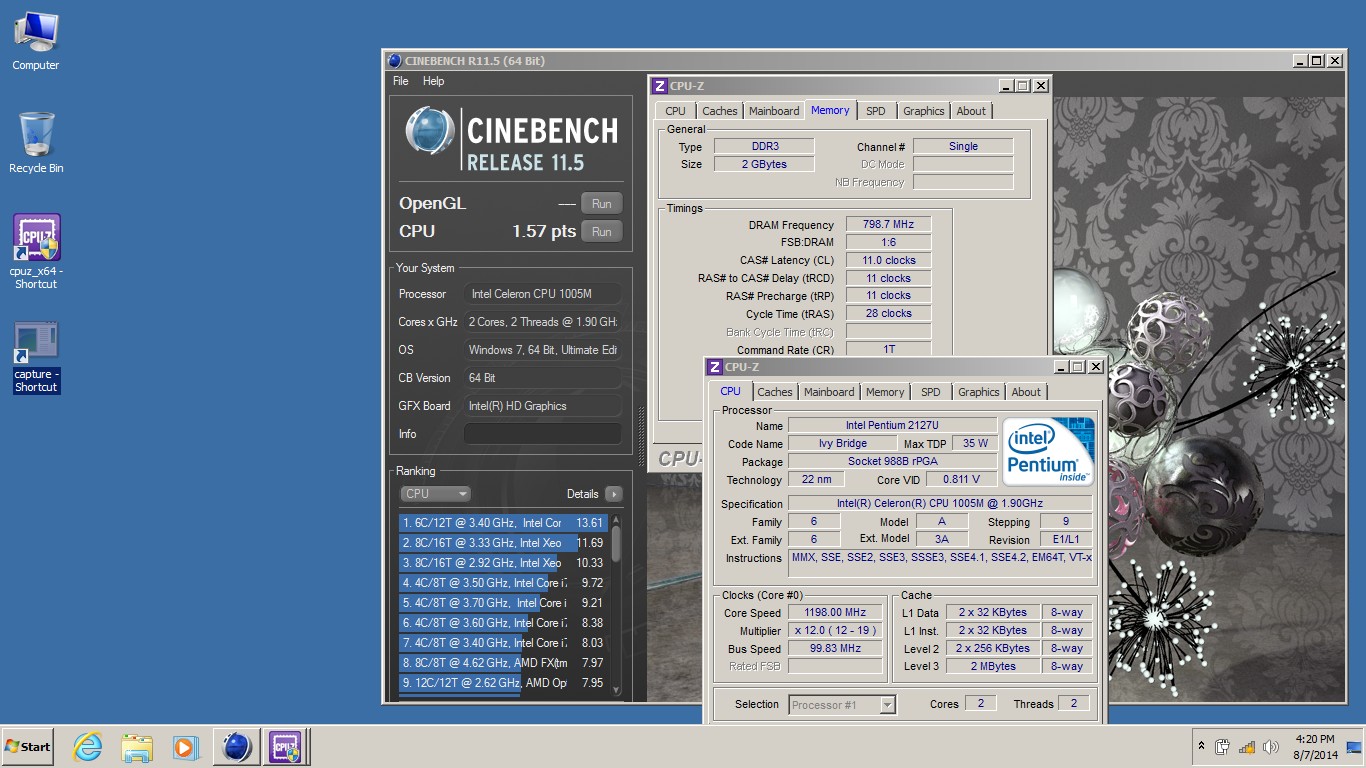Open Action Center flag tray icon

pos(1222,747)
